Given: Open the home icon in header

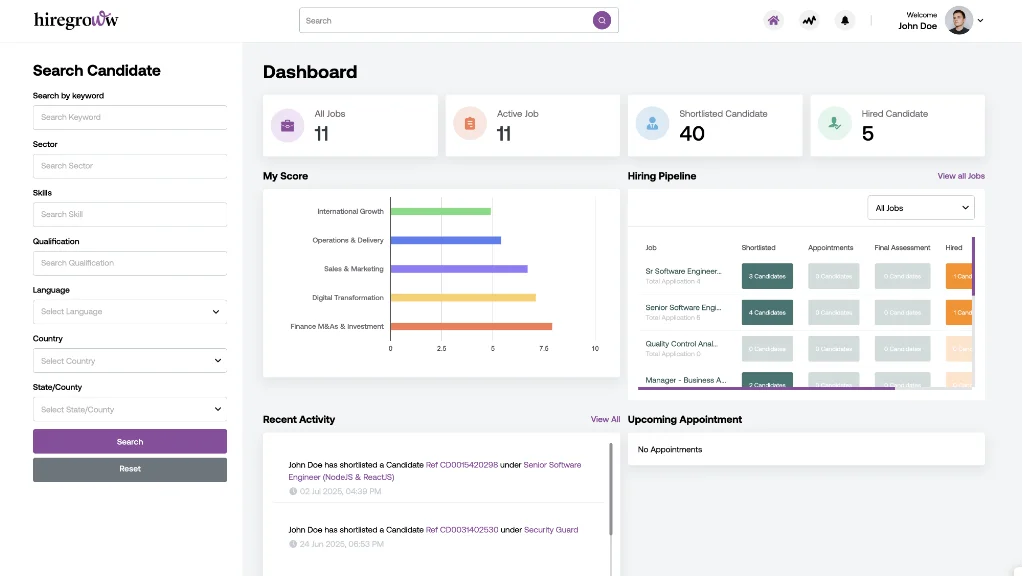Looking at the screenshot, I should [773, 20].
